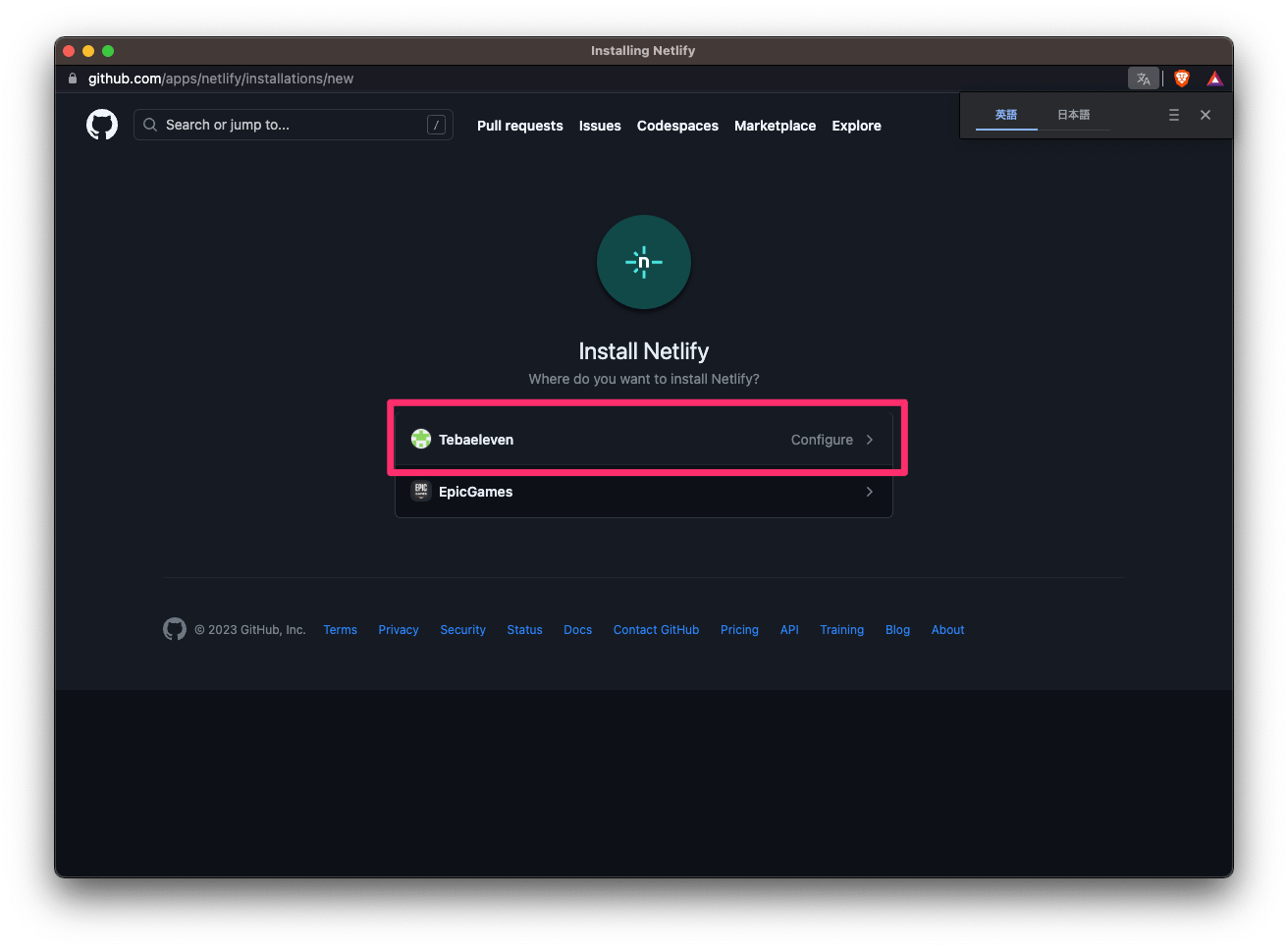
Task: Close the translate popup
Action: 1206,115
